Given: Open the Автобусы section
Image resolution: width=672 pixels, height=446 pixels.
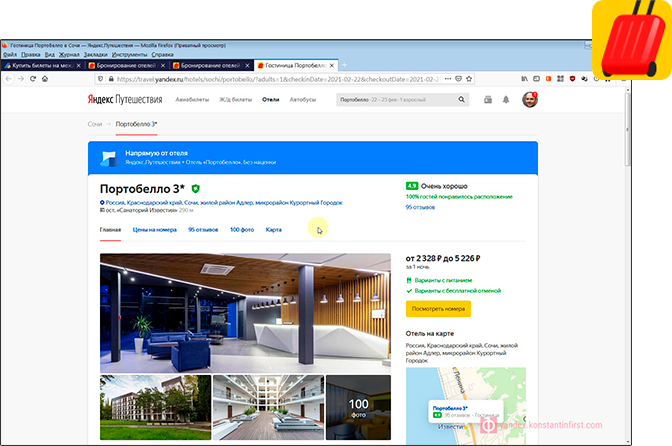Looking at the screenshot, I should (303, 99).
